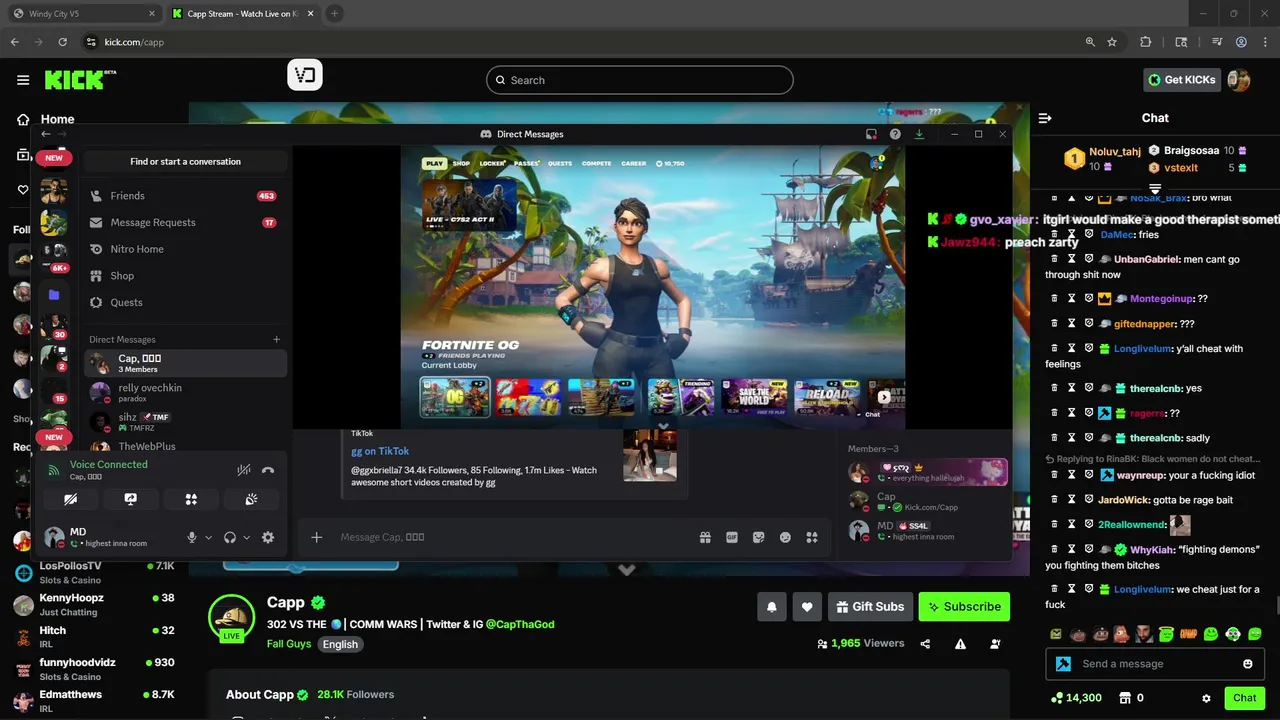Collapse Kick chat panel icon
The height and width of the screenshot is (720, 1280).
point(1045,118)
